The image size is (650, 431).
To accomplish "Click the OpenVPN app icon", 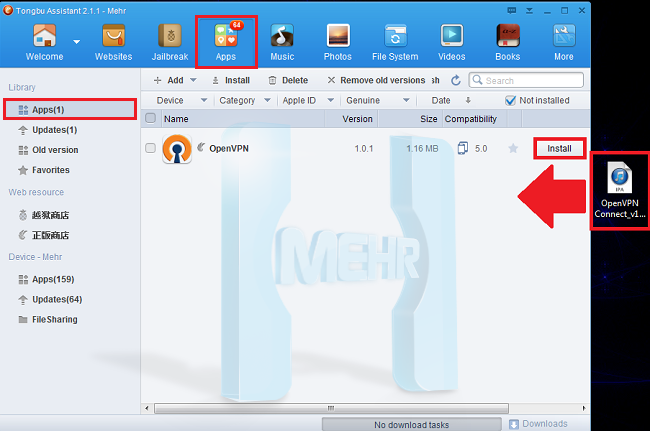I will pyautogui.click(x=177, y=149).
